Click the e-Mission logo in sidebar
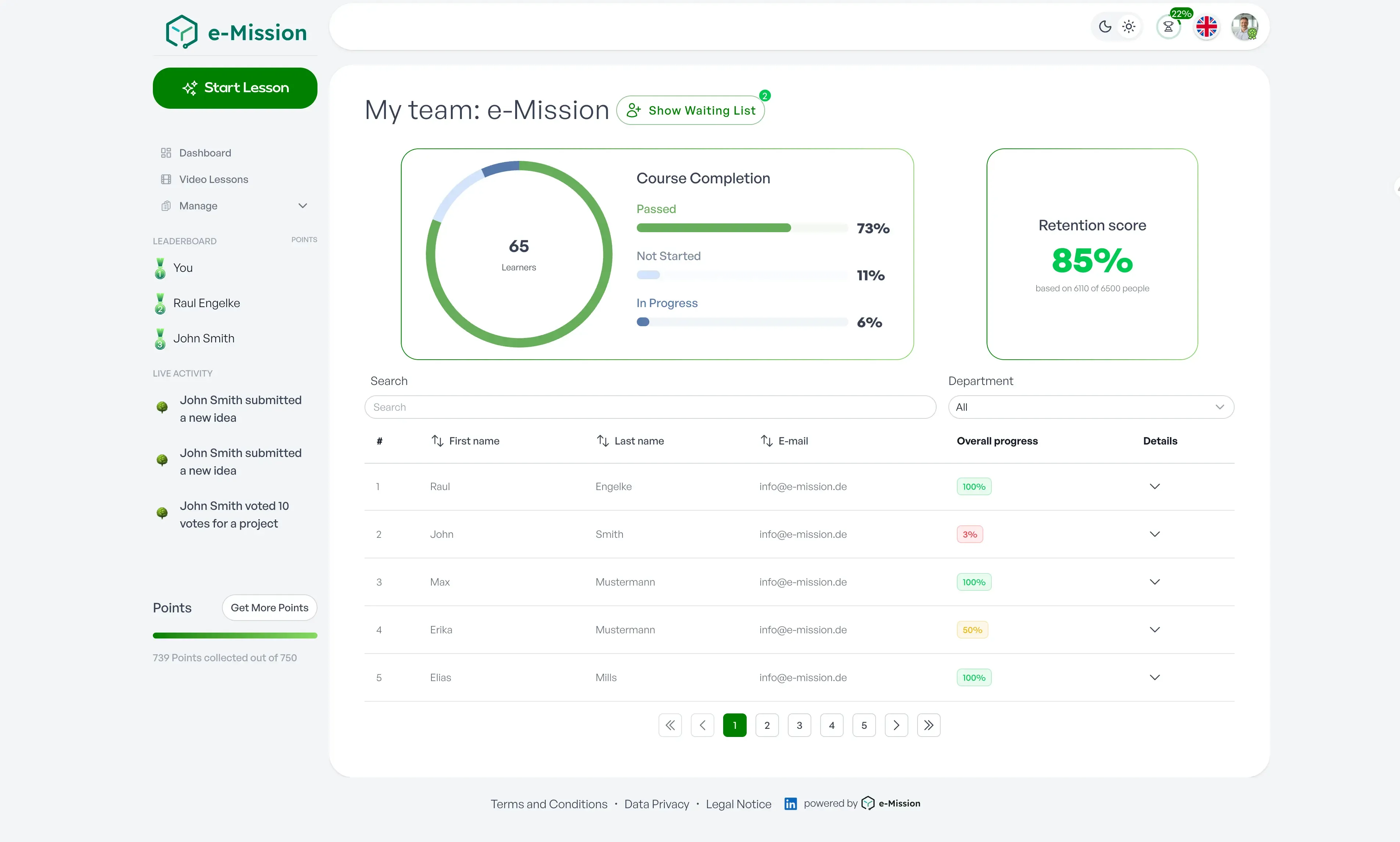This screenshot has width=1400, height=842. [236, 32]
